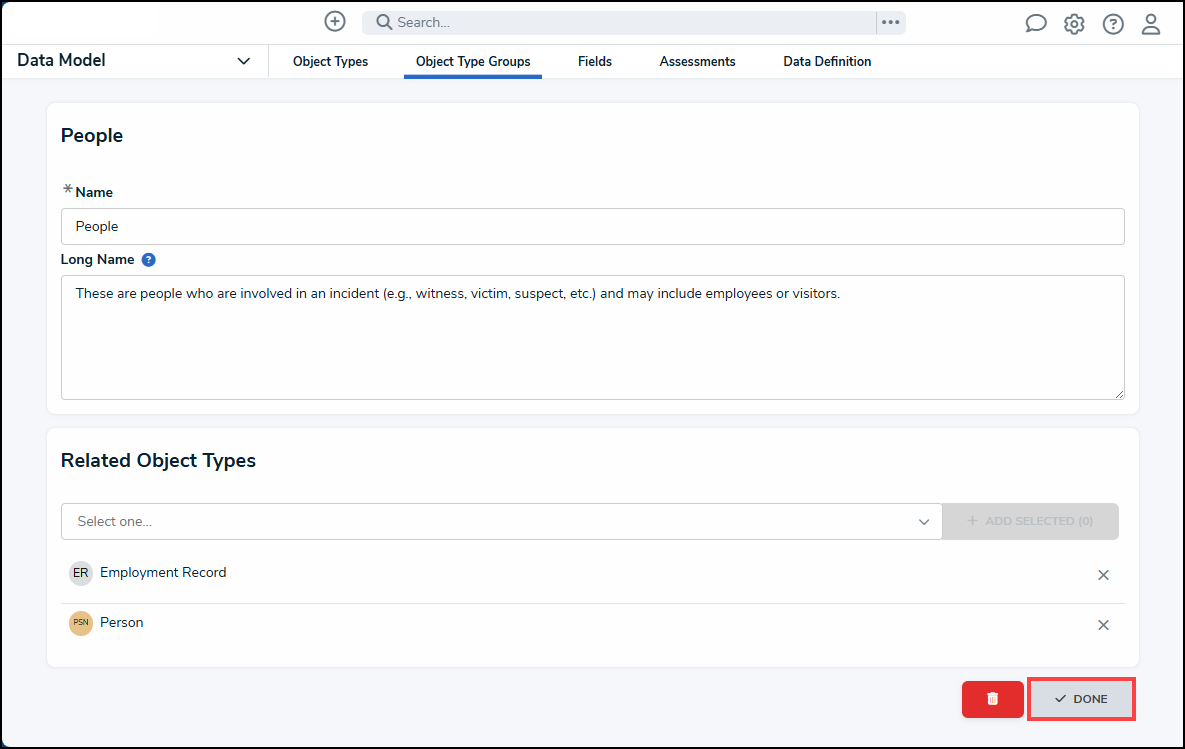Click the plus create icon beside search
This screenshot has width=1185, height=749.
pyautogui.click(x=335, y=21)
